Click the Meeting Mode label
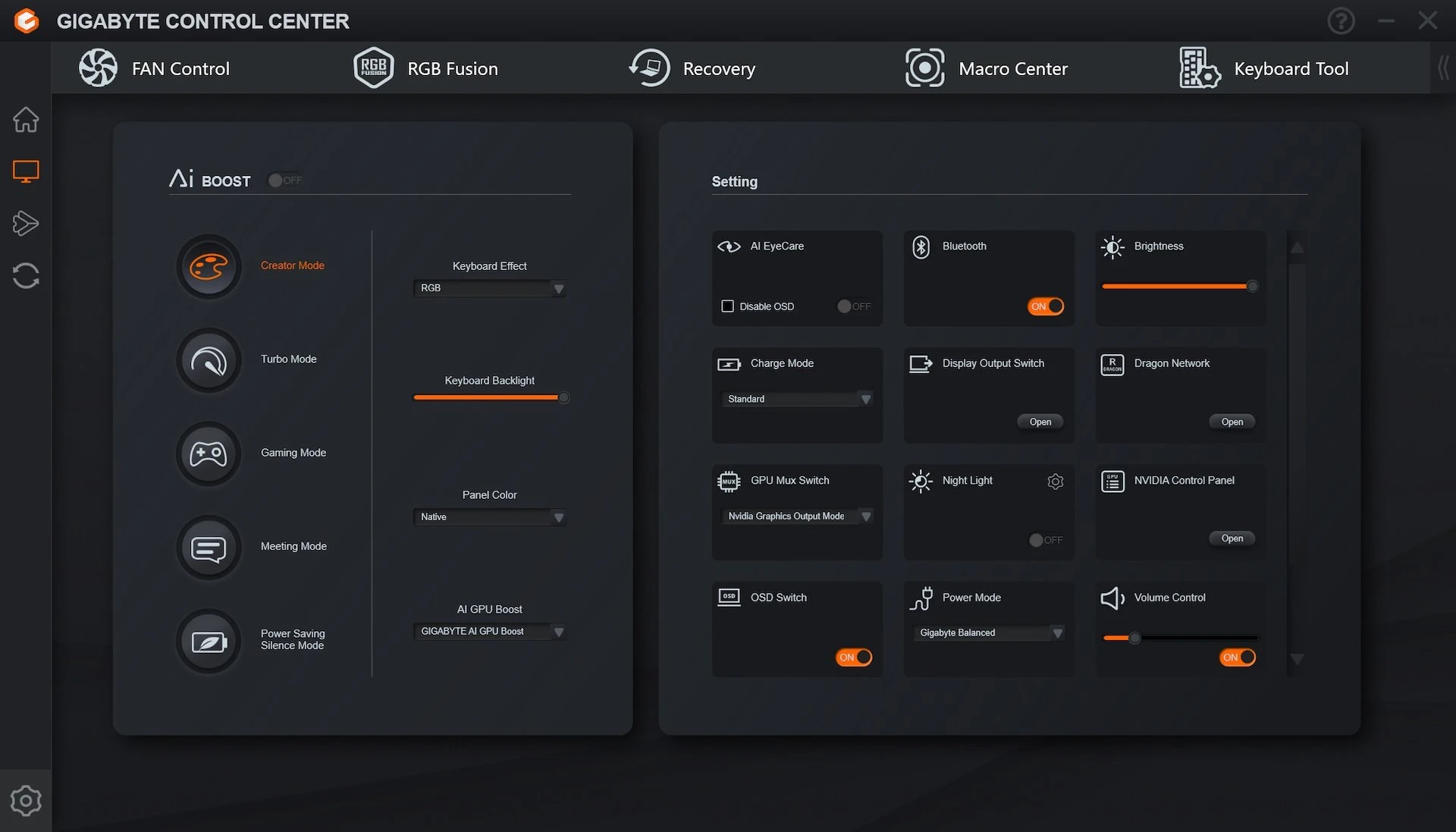 293,547
